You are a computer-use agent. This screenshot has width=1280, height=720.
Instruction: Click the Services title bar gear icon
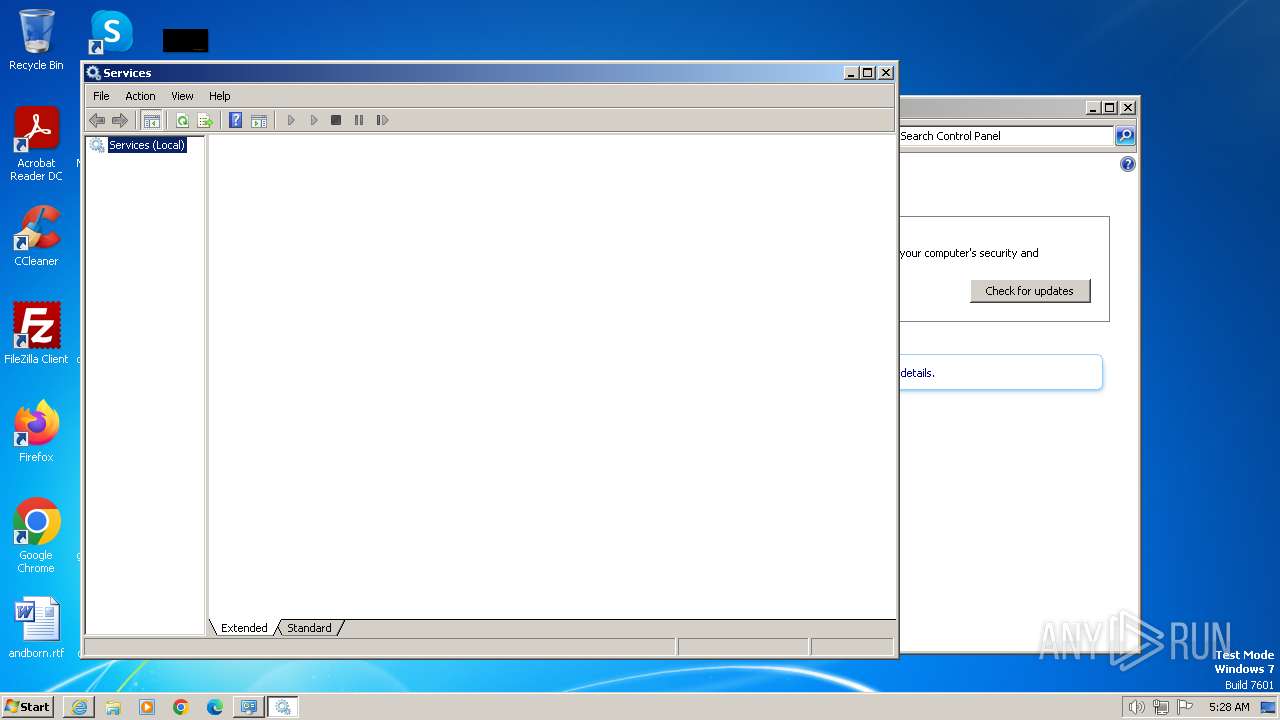click(x=93, y=73)
